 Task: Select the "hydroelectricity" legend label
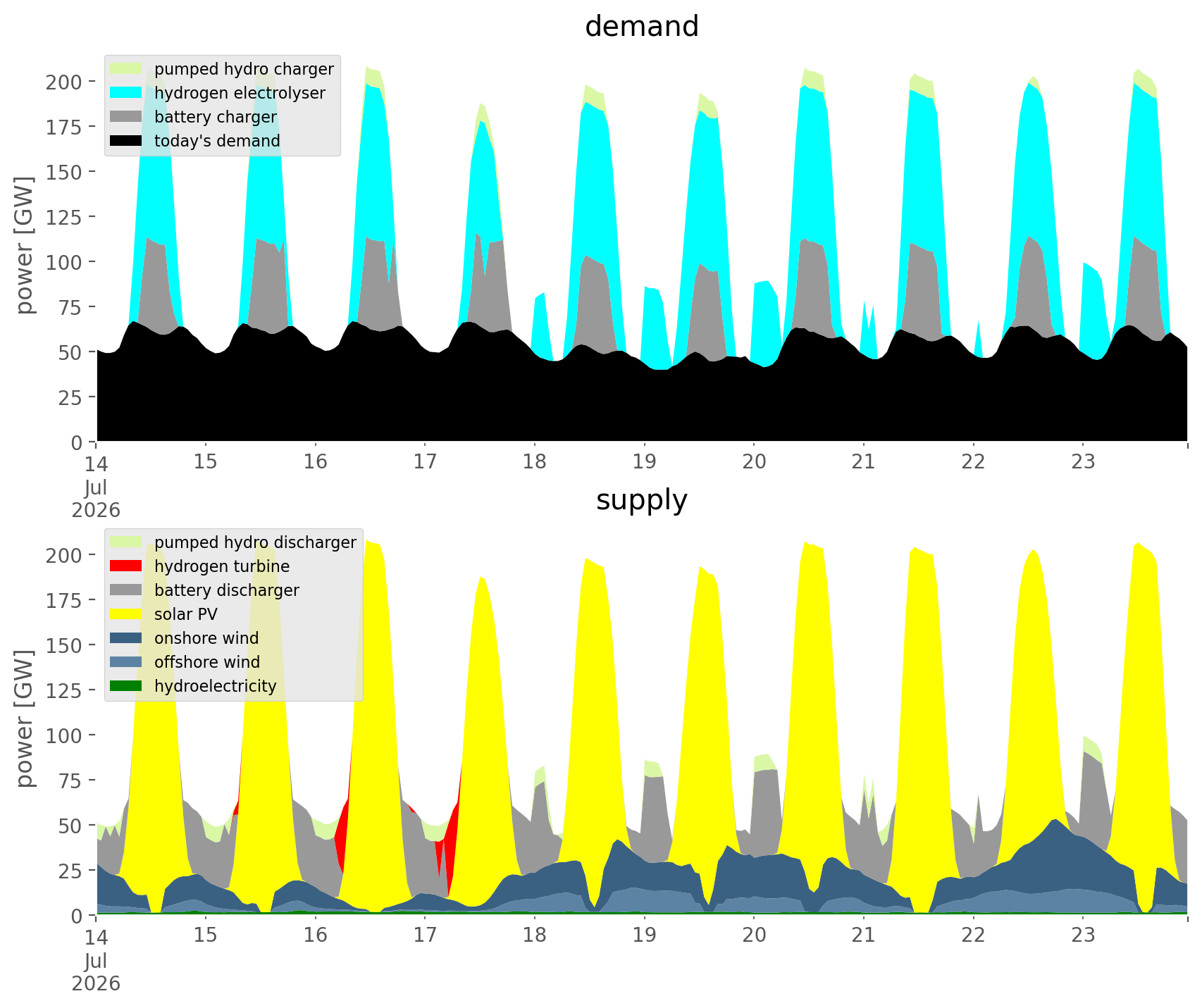[216, 687]
